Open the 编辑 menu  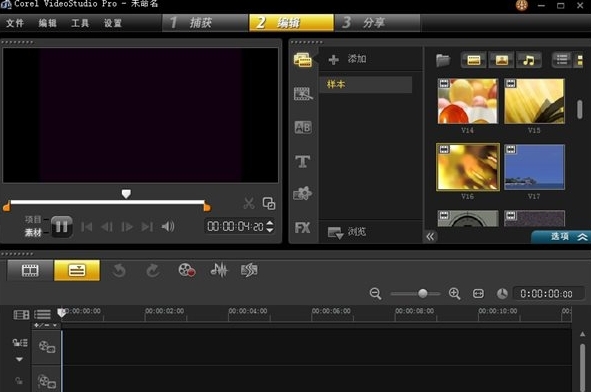pos(47,23)
